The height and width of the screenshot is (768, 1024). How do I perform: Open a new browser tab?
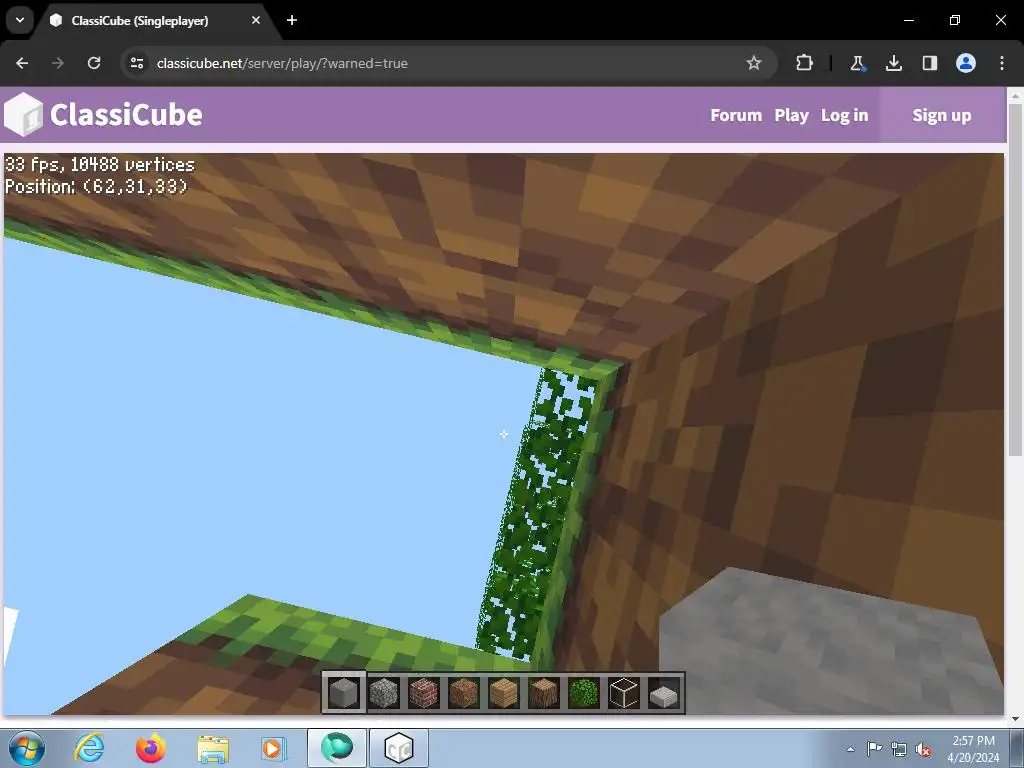click(x=292, y=20)
